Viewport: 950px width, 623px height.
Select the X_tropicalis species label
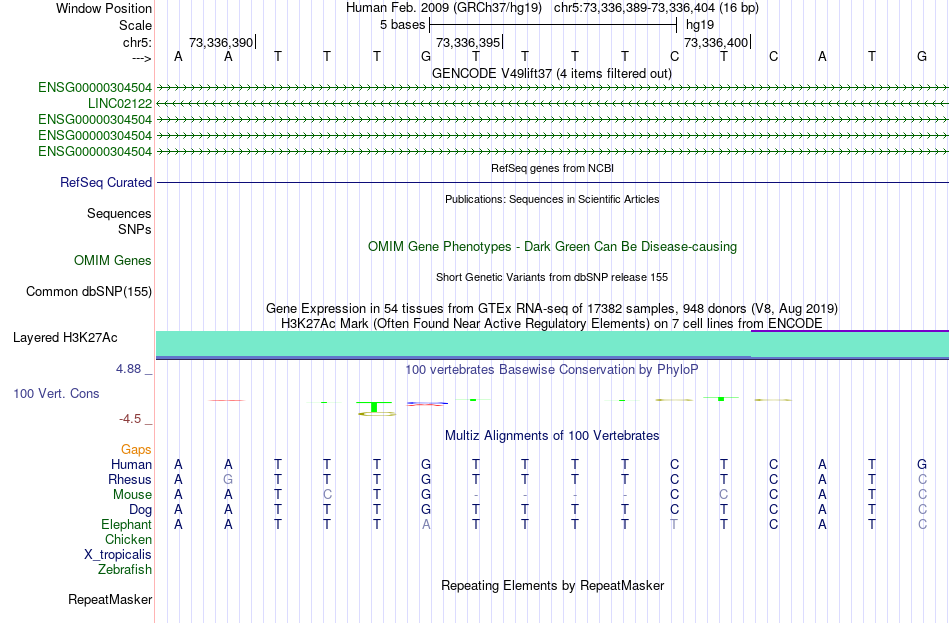point(118,555)
